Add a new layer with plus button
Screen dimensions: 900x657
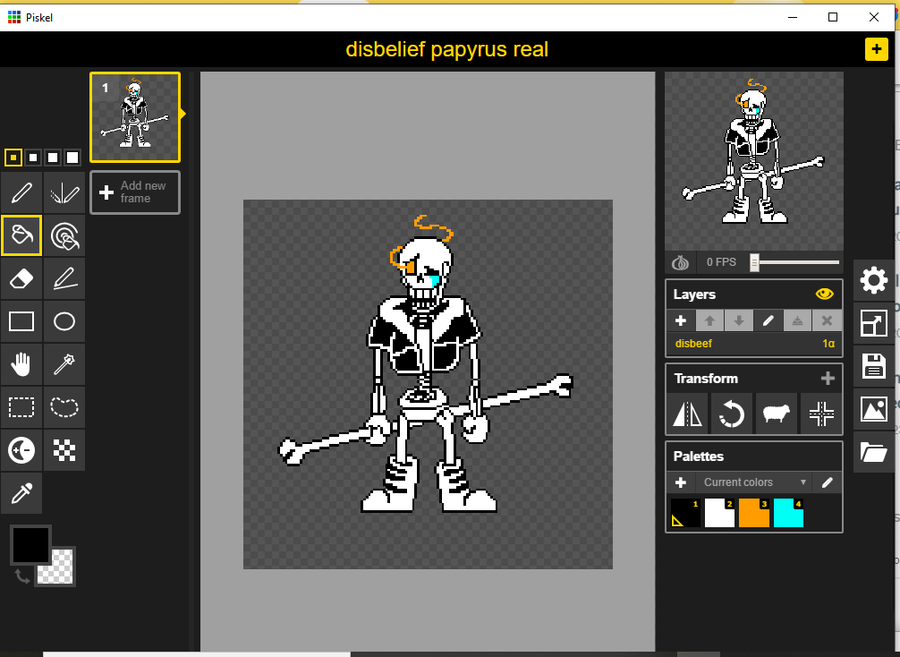681,321
